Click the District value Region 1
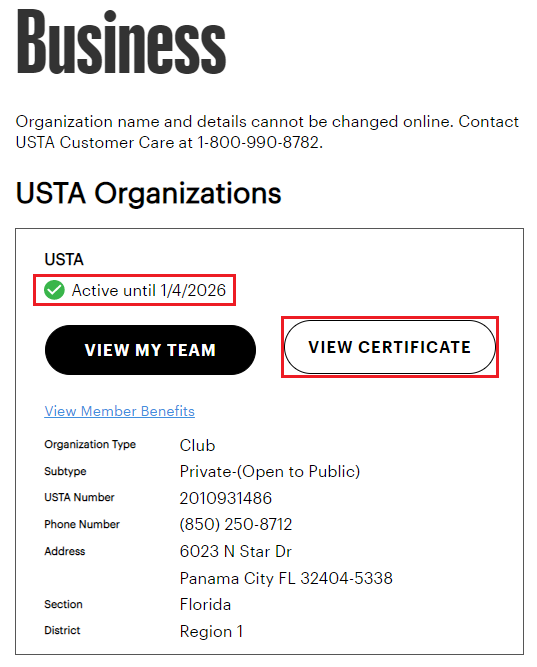Viewport: 537px width, 667px height. coord(211,631)
